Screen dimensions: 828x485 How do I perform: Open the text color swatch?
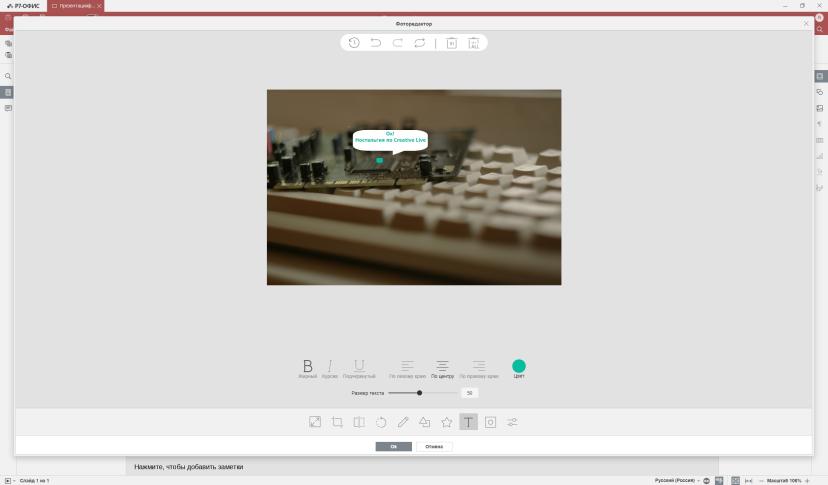519,366
